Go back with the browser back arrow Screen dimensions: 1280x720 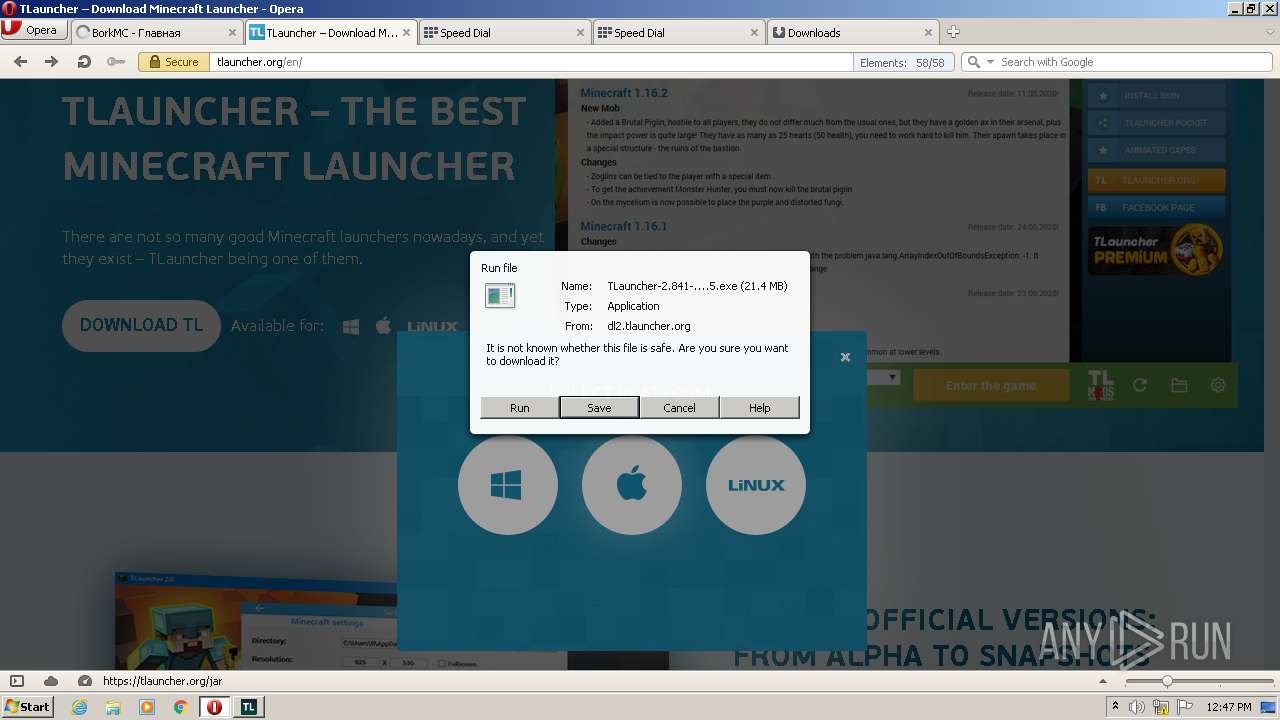(x=20, y=62)
